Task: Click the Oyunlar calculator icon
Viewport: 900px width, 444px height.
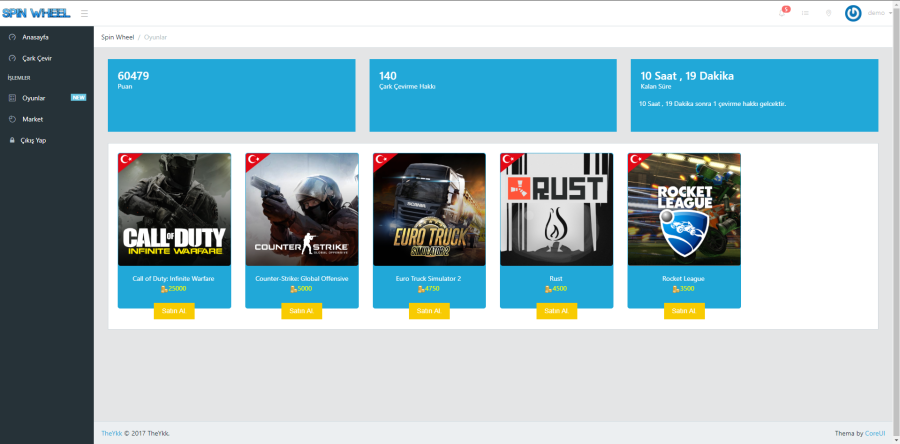Action: 13,98
